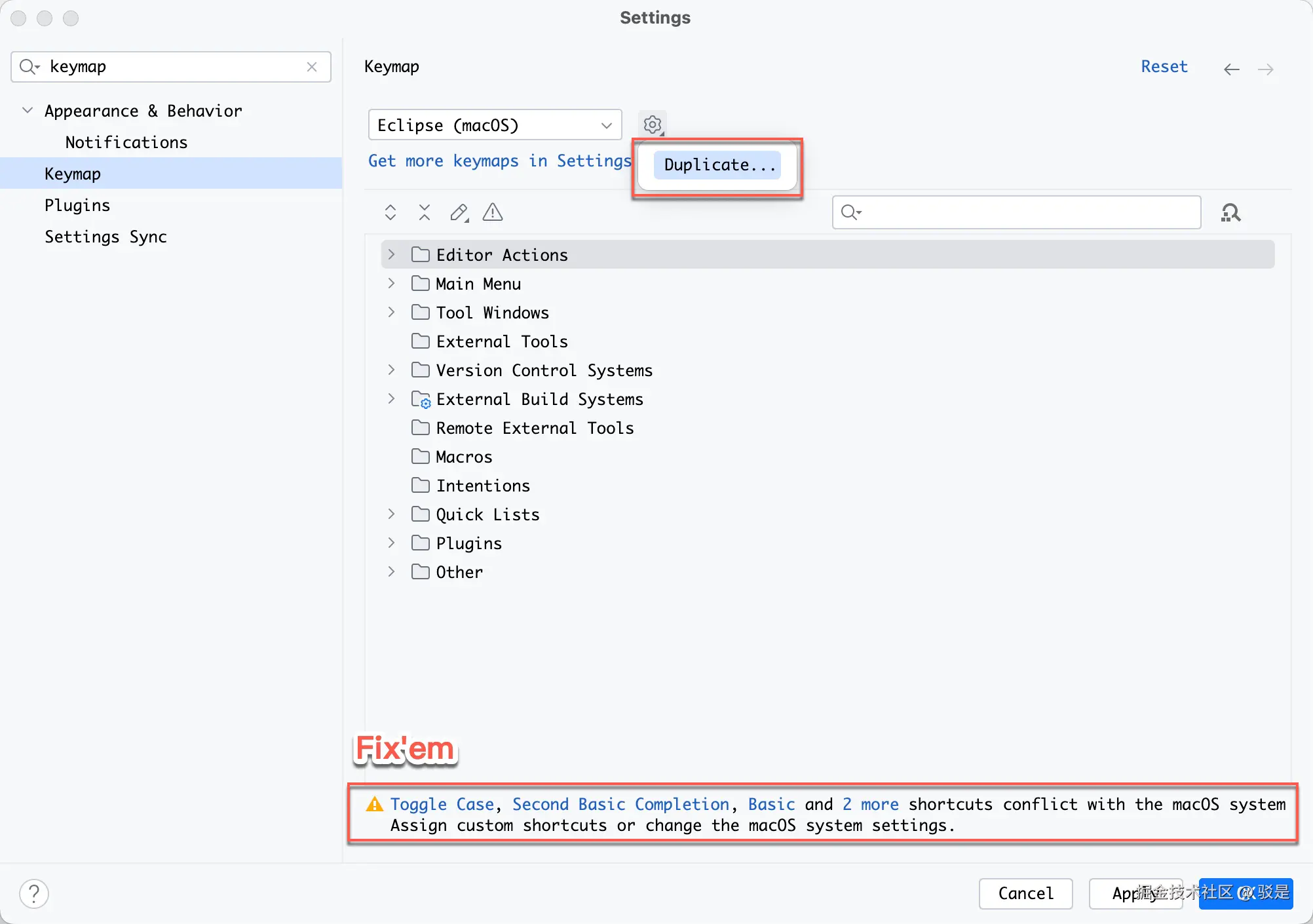Viewport: 1313px width, 924px height.
Task: Open the Eclipse (macOS) keymap dropdown
Action: coord(495,125)
